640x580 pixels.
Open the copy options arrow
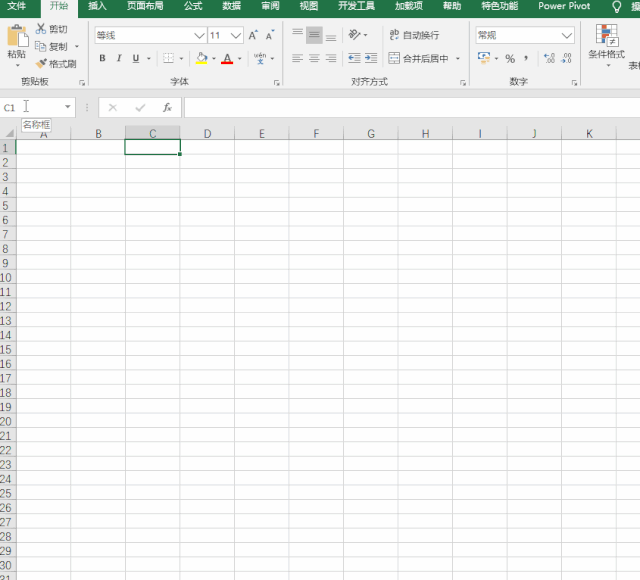77,47
